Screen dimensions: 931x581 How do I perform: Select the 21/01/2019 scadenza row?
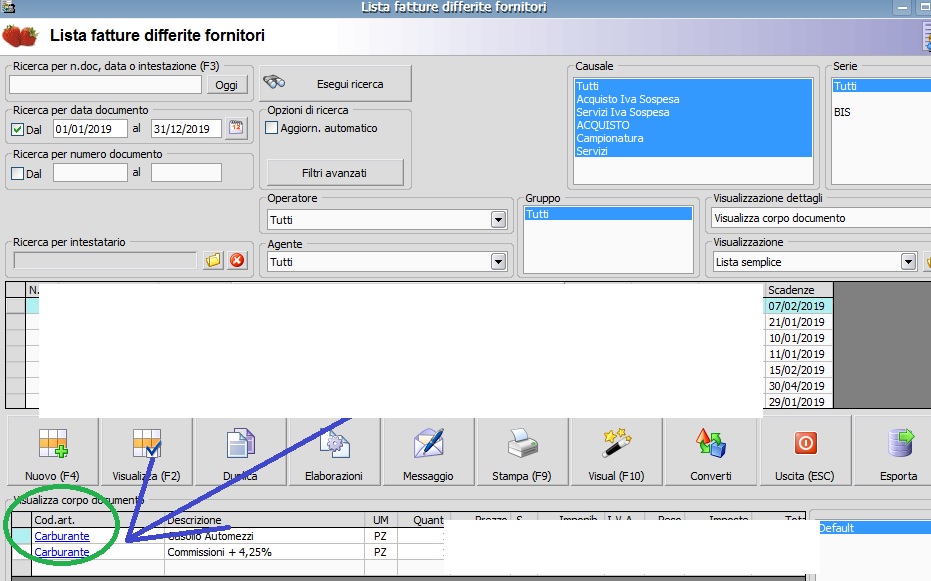[x=798, y=322]
